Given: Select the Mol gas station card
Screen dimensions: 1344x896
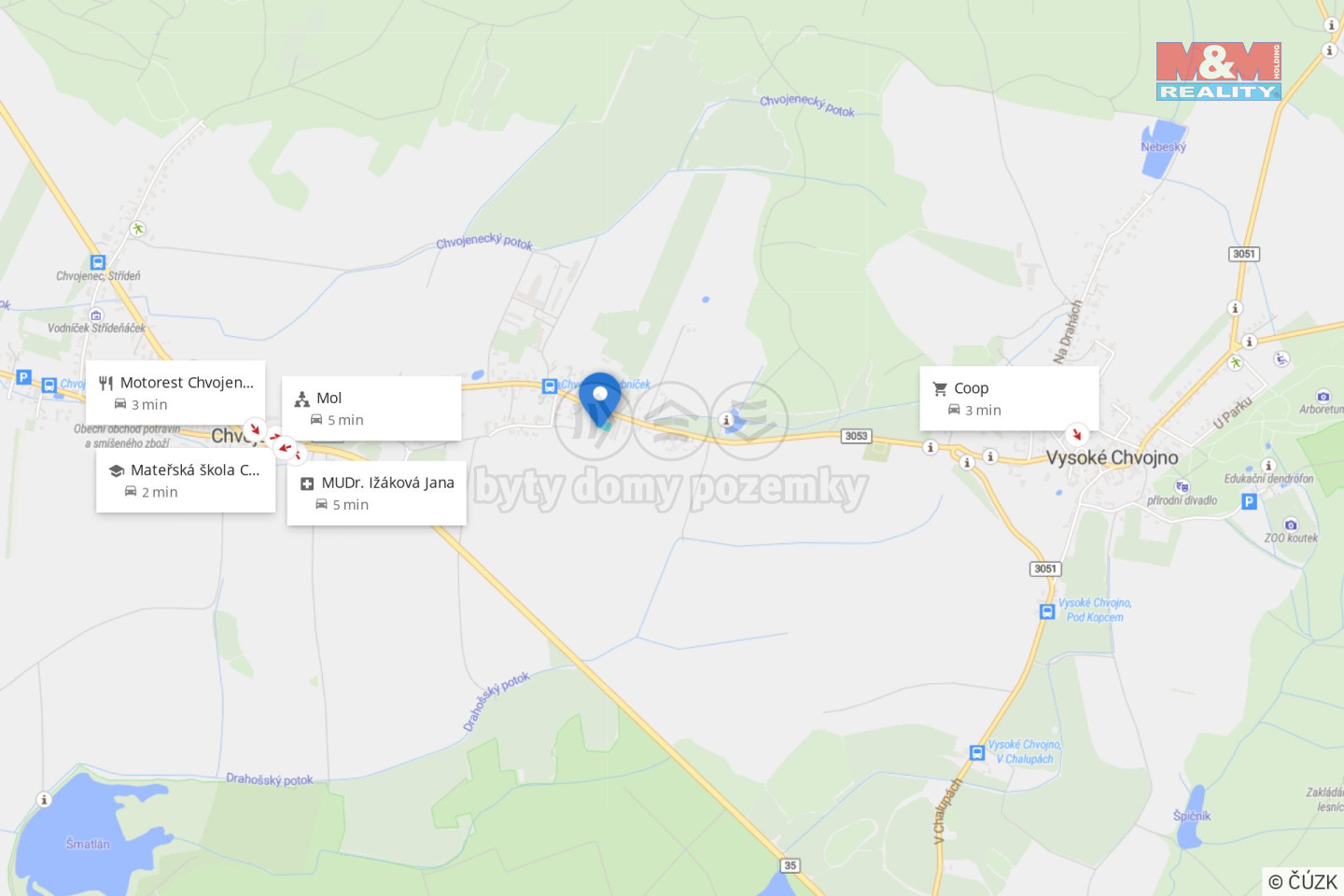Looking at the screenshot, I should [371, 409].
